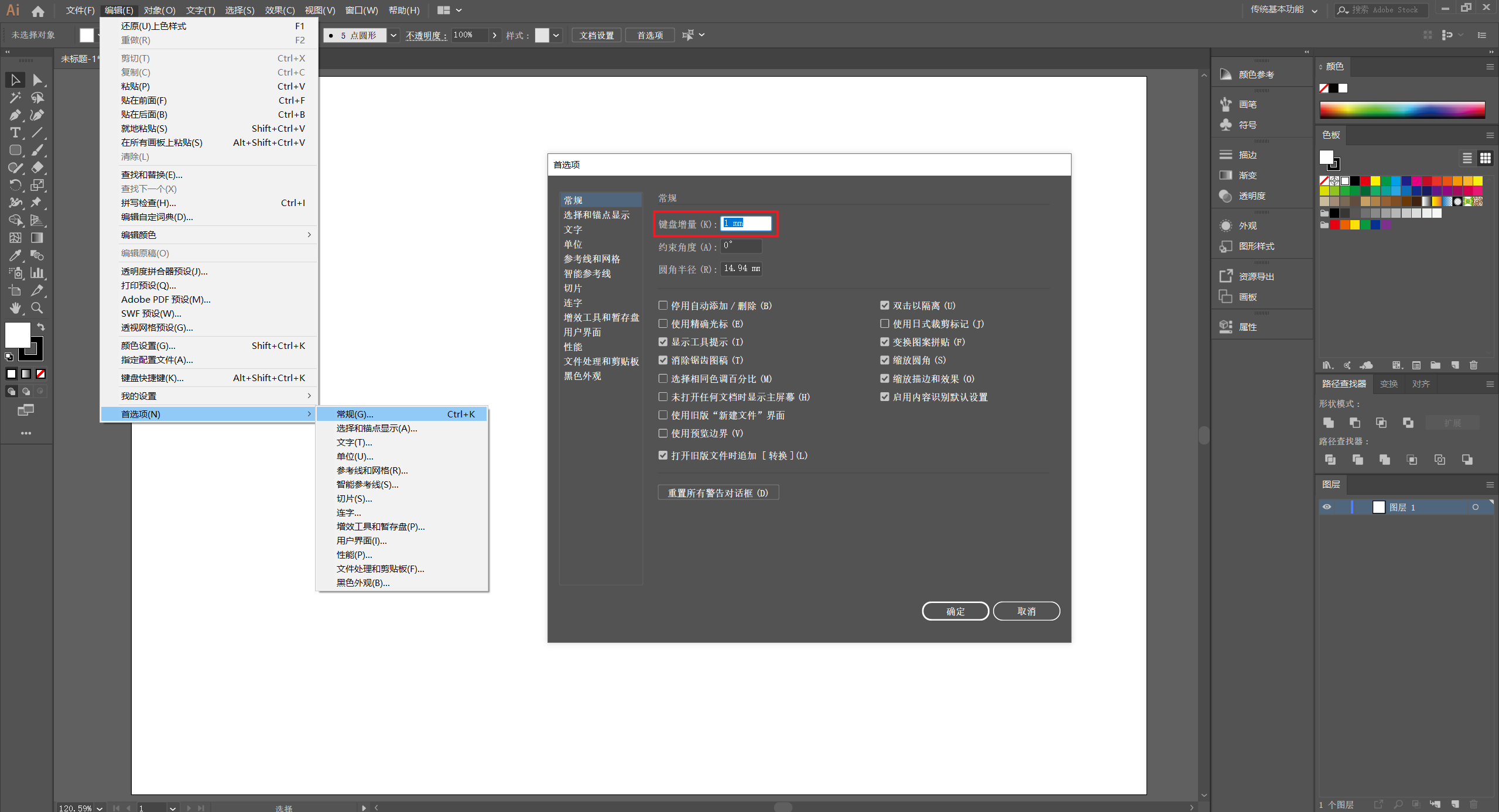Select the Zoom tool magnifier
This screenshot has width=1499, height=812.
tap(37, 308)
